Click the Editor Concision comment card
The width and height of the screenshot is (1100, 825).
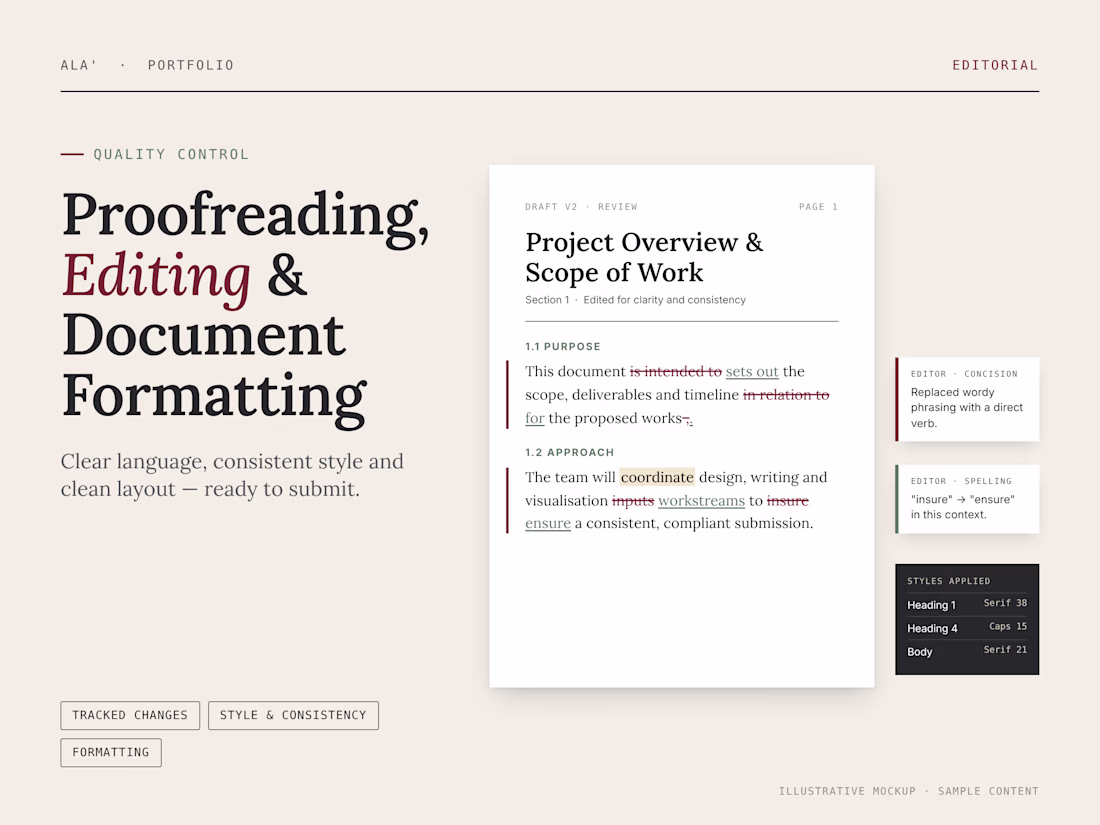pos(967,399)
